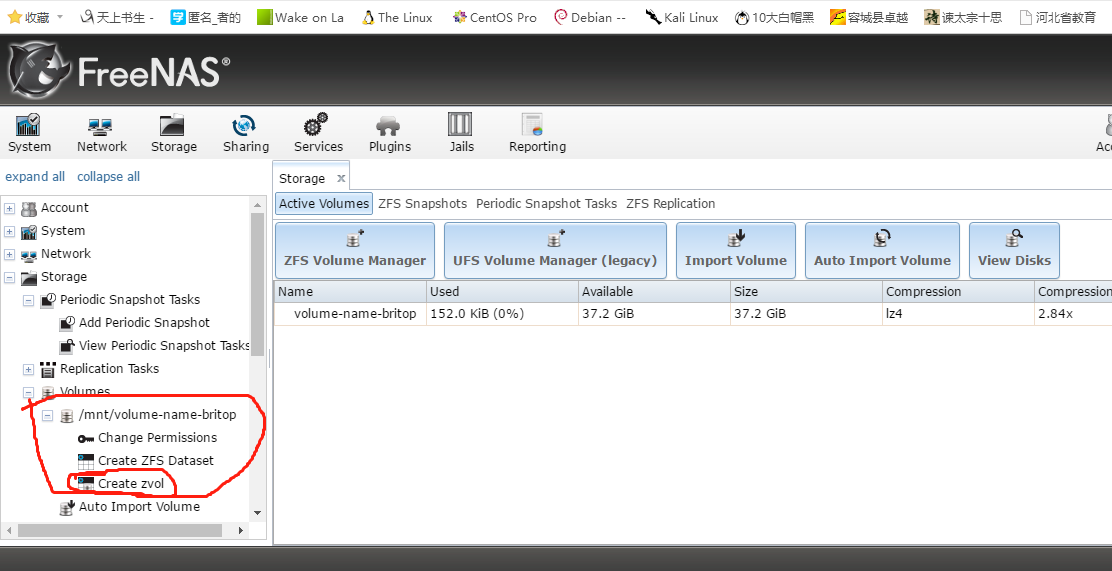Switch to the ZFS Snapshots tab
Viewport: 1112px width, 571px height.
(423, 204)
